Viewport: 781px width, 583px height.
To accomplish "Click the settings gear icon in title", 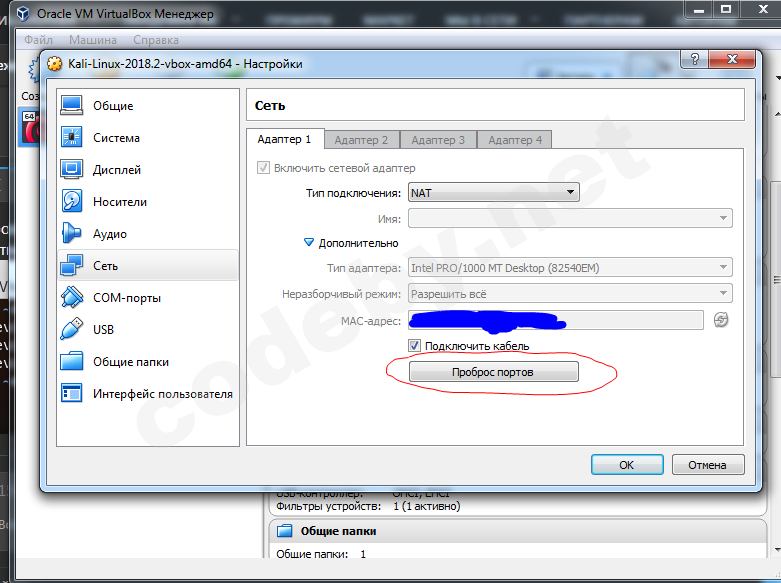I will 54,64.
